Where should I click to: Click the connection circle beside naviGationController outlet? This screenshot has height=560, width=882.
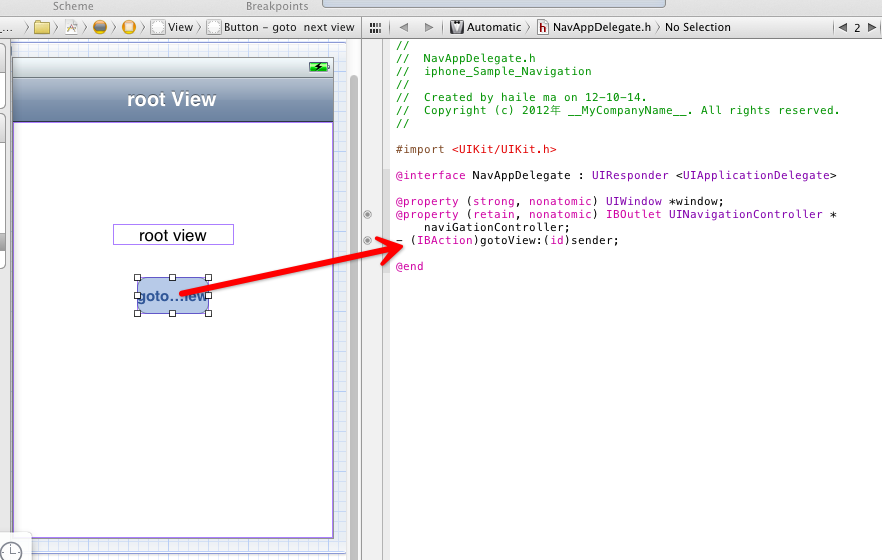click(367, 214)
